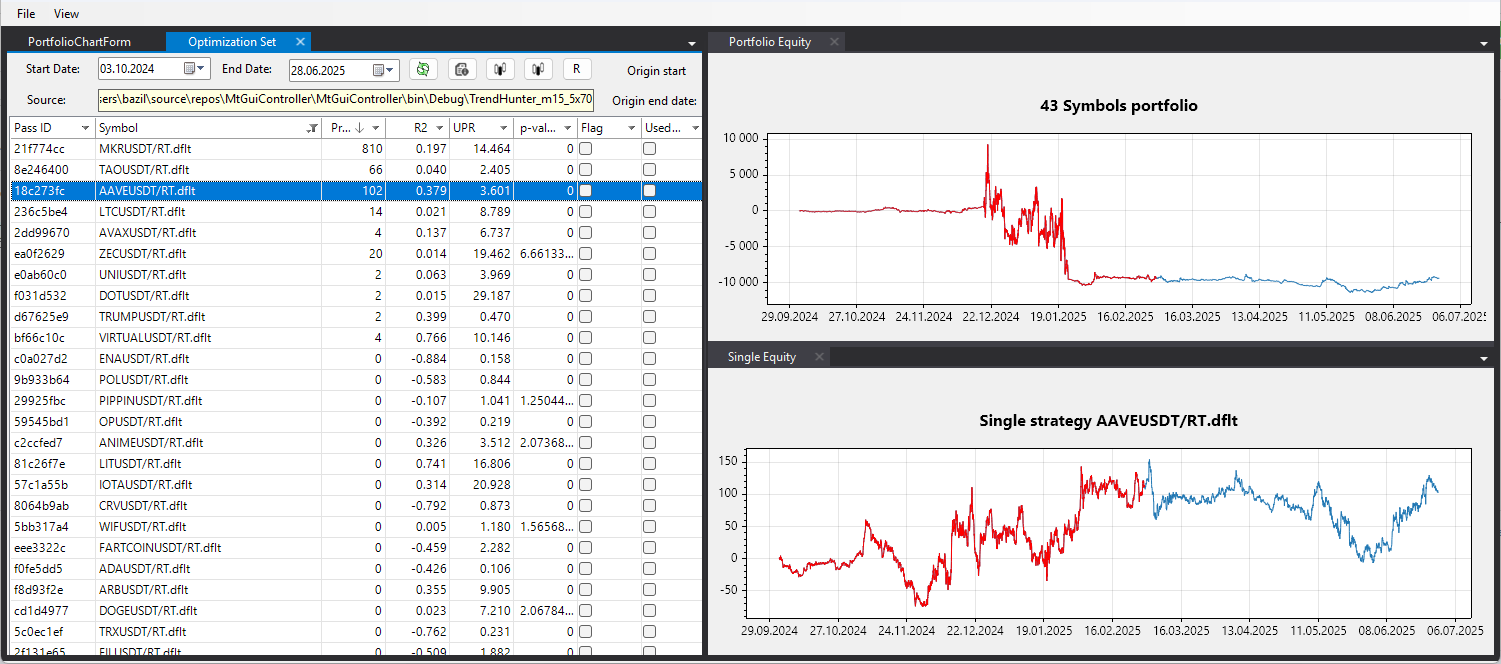
Task: Click the value 810 in MKRUSDT row
Action: pyautogui.click(x=353, y=148)
